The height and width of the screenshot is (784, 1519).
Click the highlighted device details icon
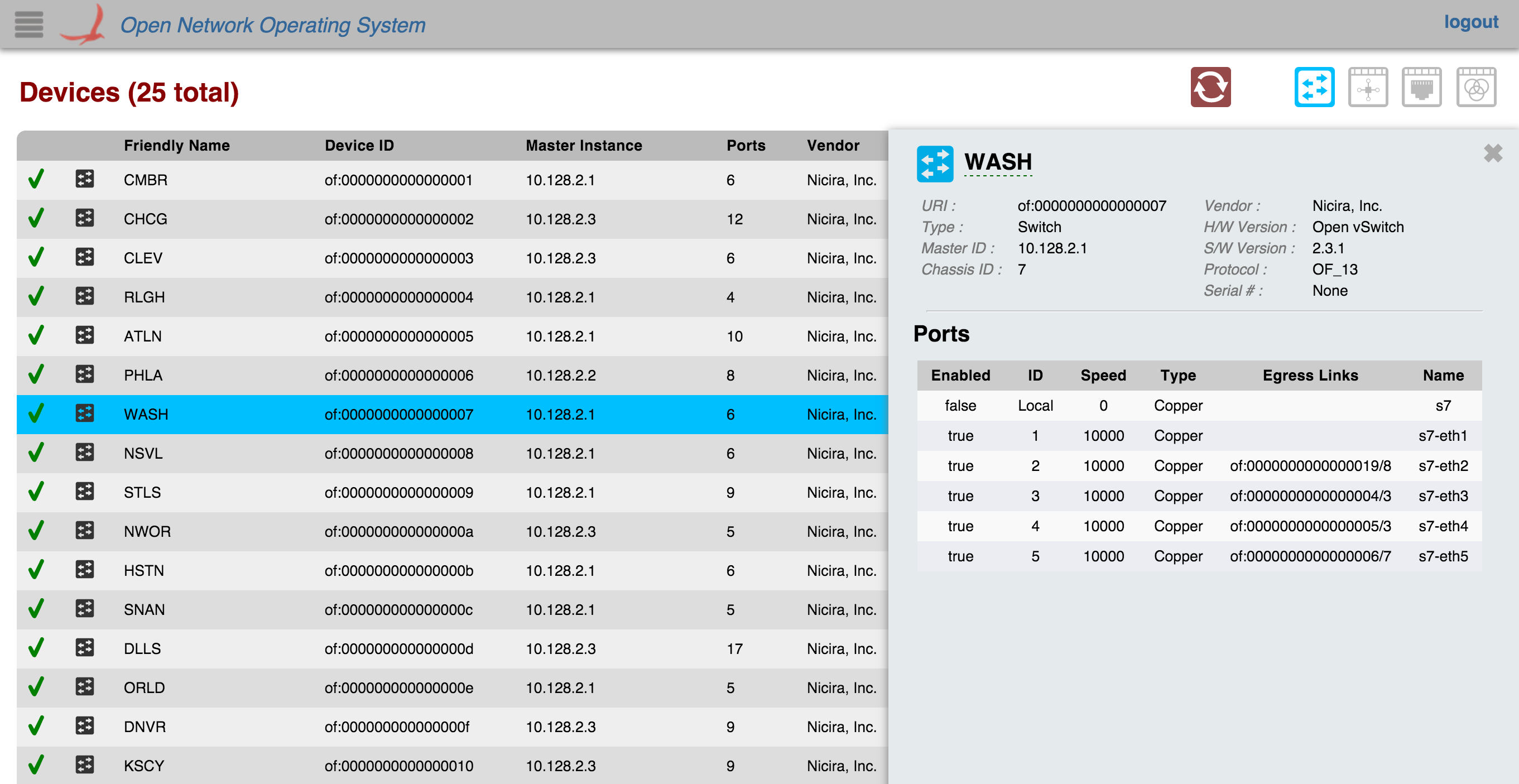[x=1314, y=87]
